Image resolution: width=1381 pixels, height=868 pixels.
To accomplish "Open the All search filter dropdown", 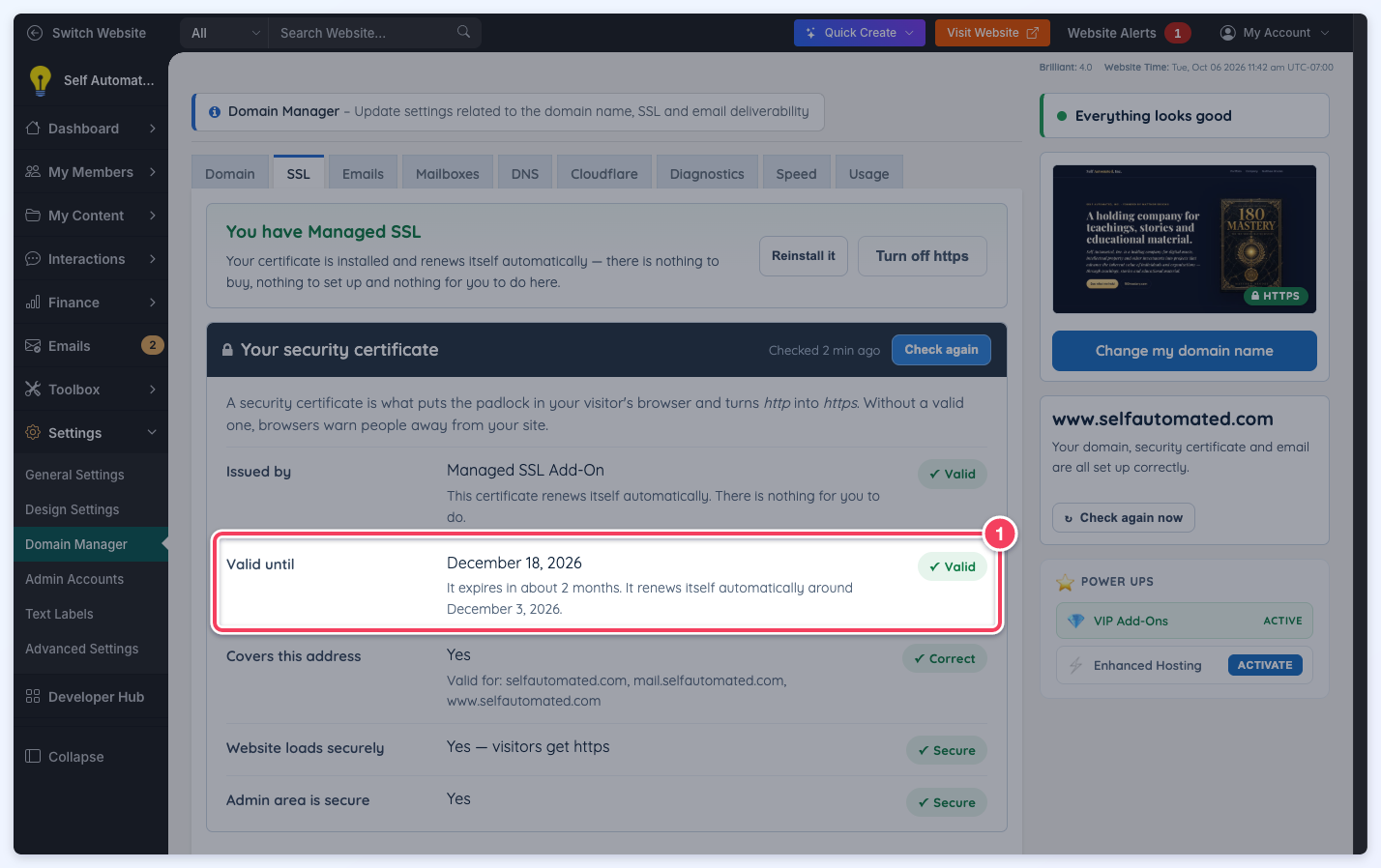I will (x=224, y=33).
